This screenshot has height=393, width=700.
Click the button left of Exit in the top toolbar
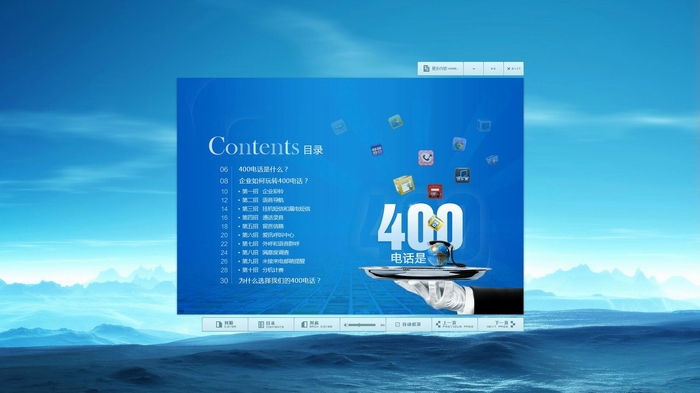point(493,69)
